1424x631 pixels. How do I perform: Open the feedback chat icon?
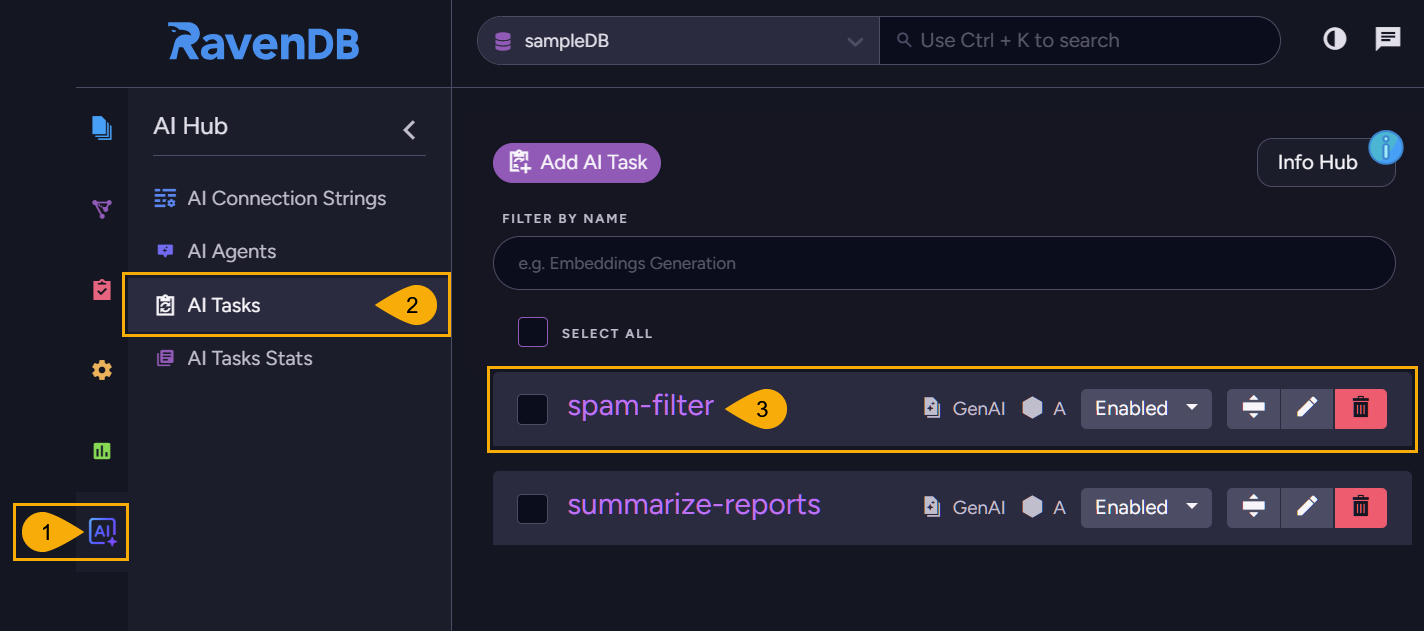pyautogui.click(x=1387, y=40)
